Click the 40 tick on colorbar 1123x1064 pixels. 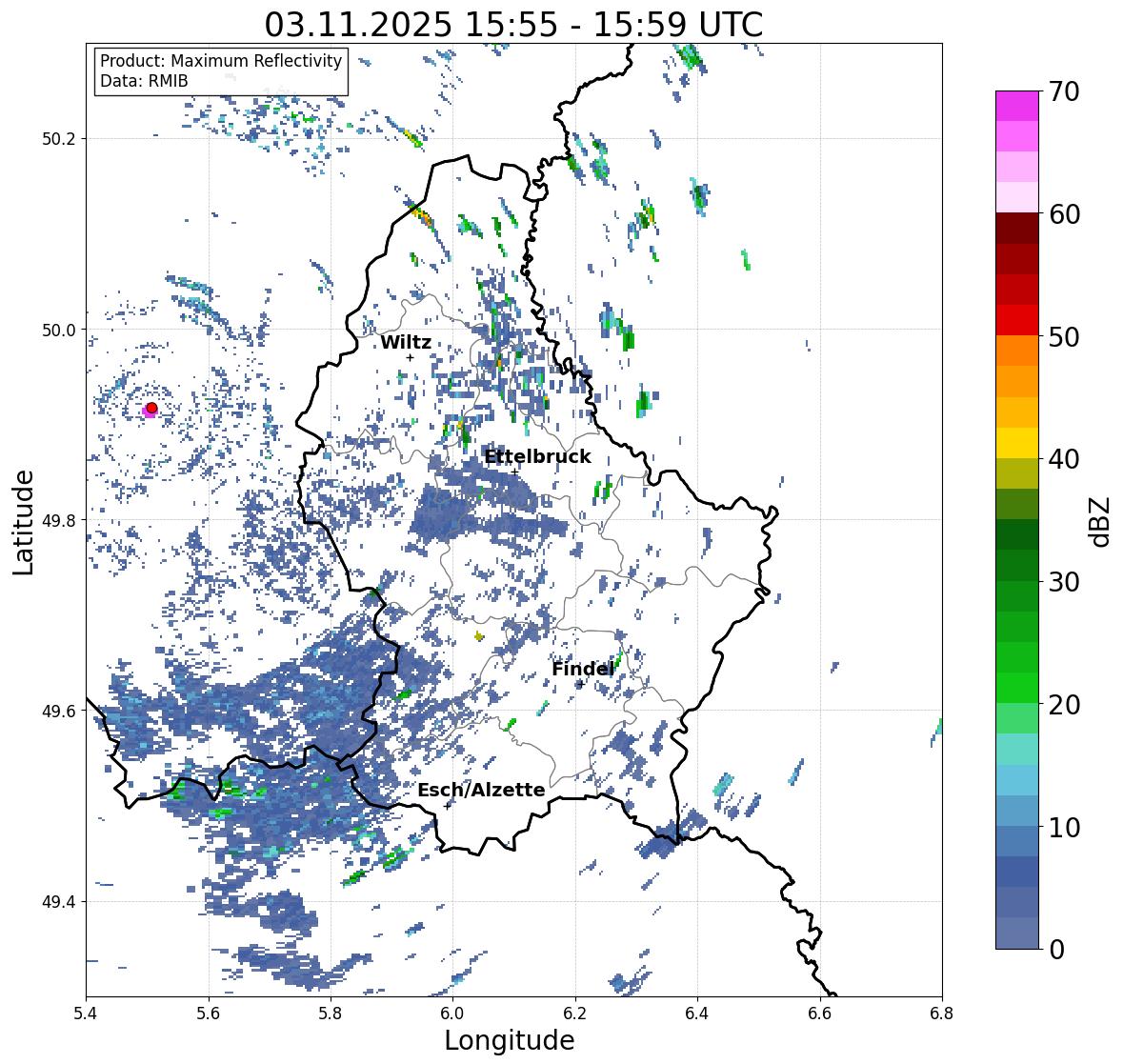click(1064, 459)
